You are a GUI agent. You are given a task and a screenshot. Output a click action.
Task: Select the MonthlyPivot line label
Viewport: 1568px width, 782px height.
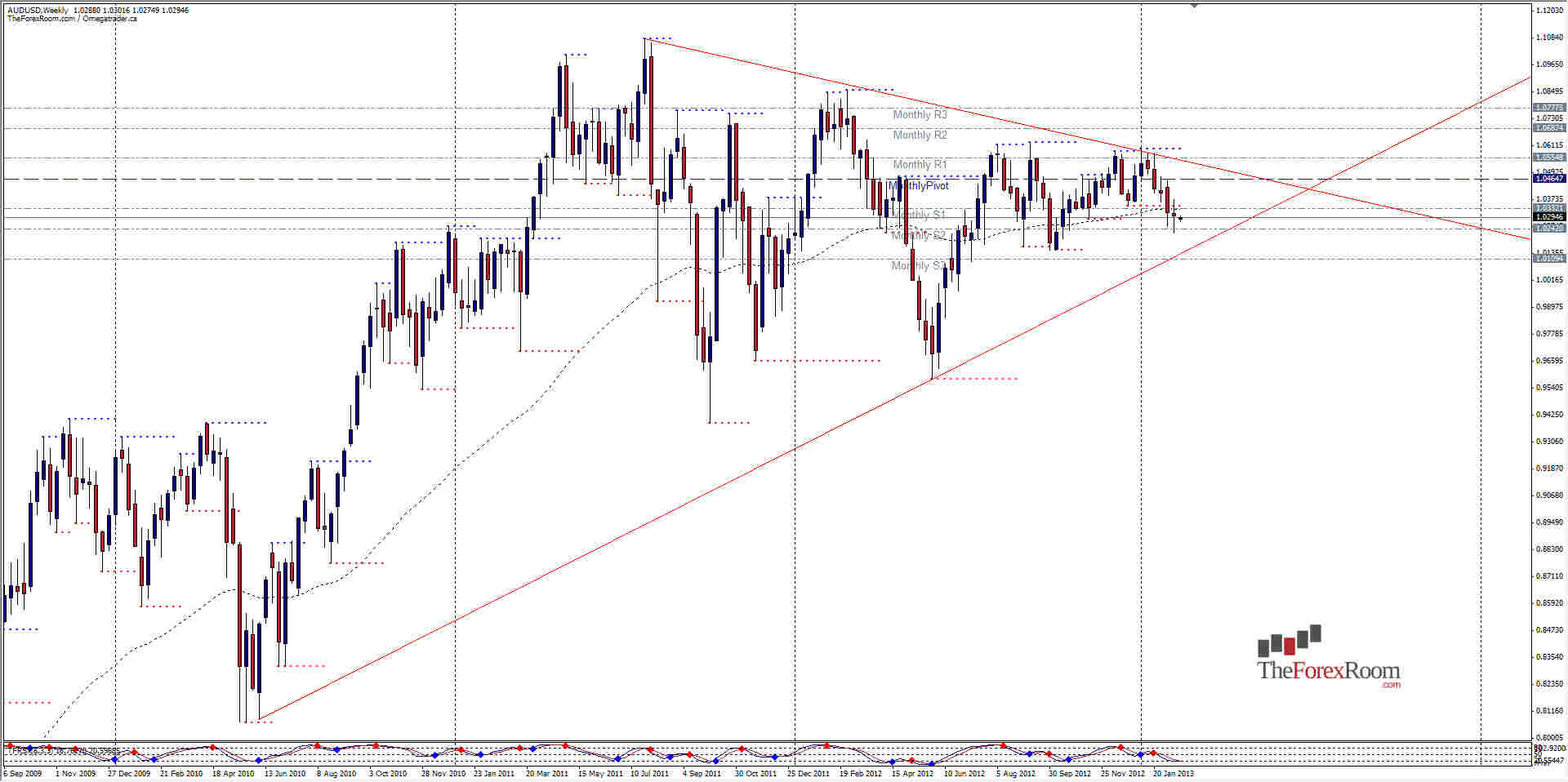tap(919, 186)
